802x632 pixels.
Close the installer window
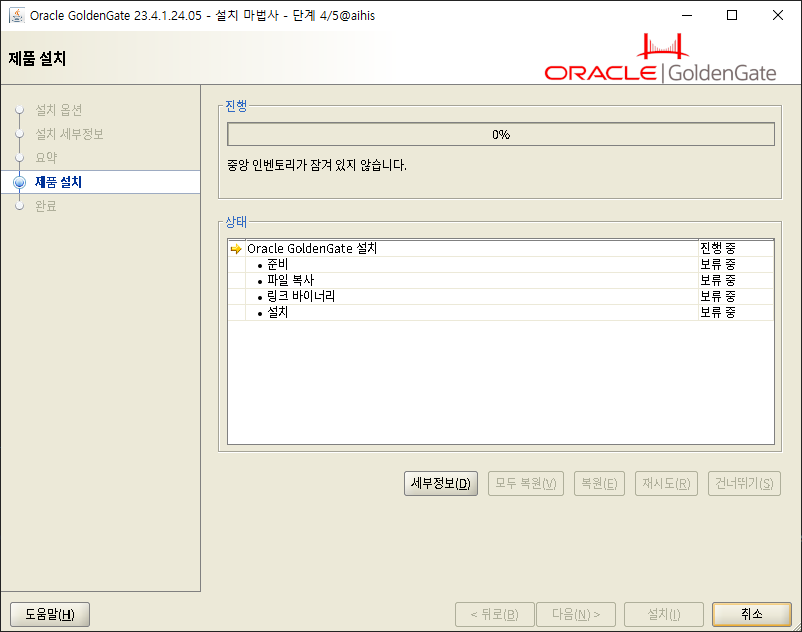[777, 15]
